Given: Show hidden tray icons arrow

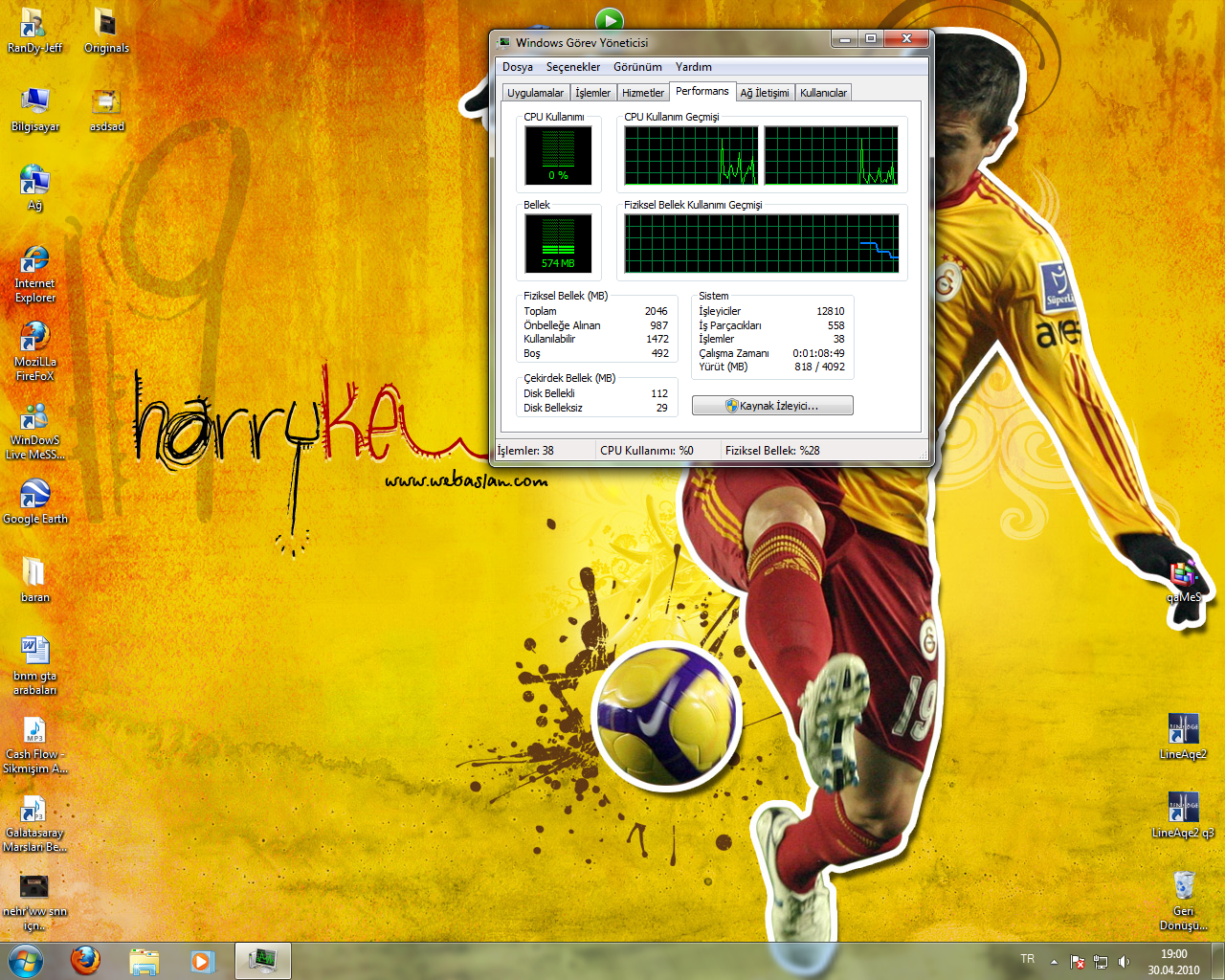Looking at the screenshot, I should click(x=1054, y=962).
